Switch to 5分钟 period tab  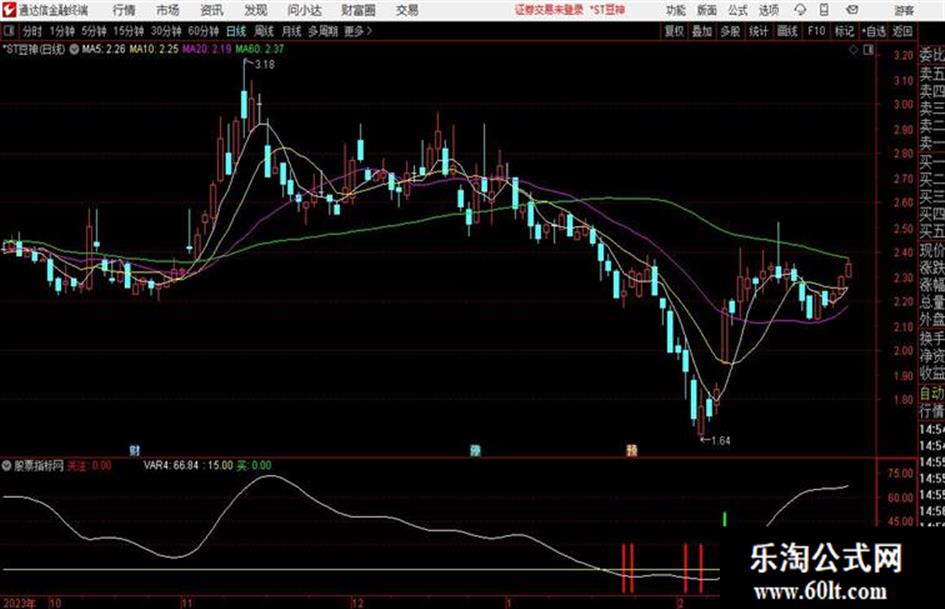coord(94,31)
